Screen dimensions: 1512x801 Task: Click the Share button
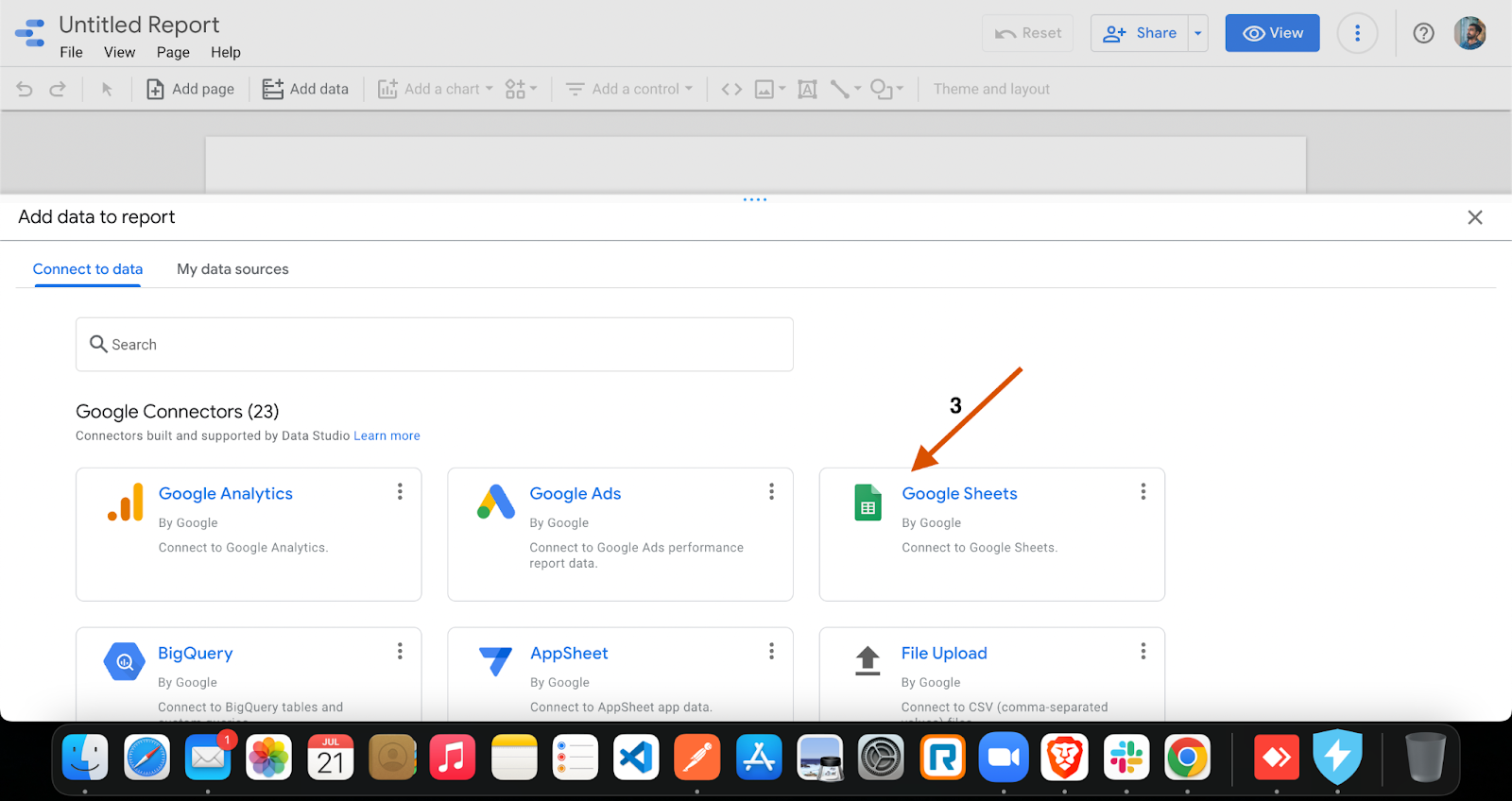pyautogui.click(x=1139, y=33)
